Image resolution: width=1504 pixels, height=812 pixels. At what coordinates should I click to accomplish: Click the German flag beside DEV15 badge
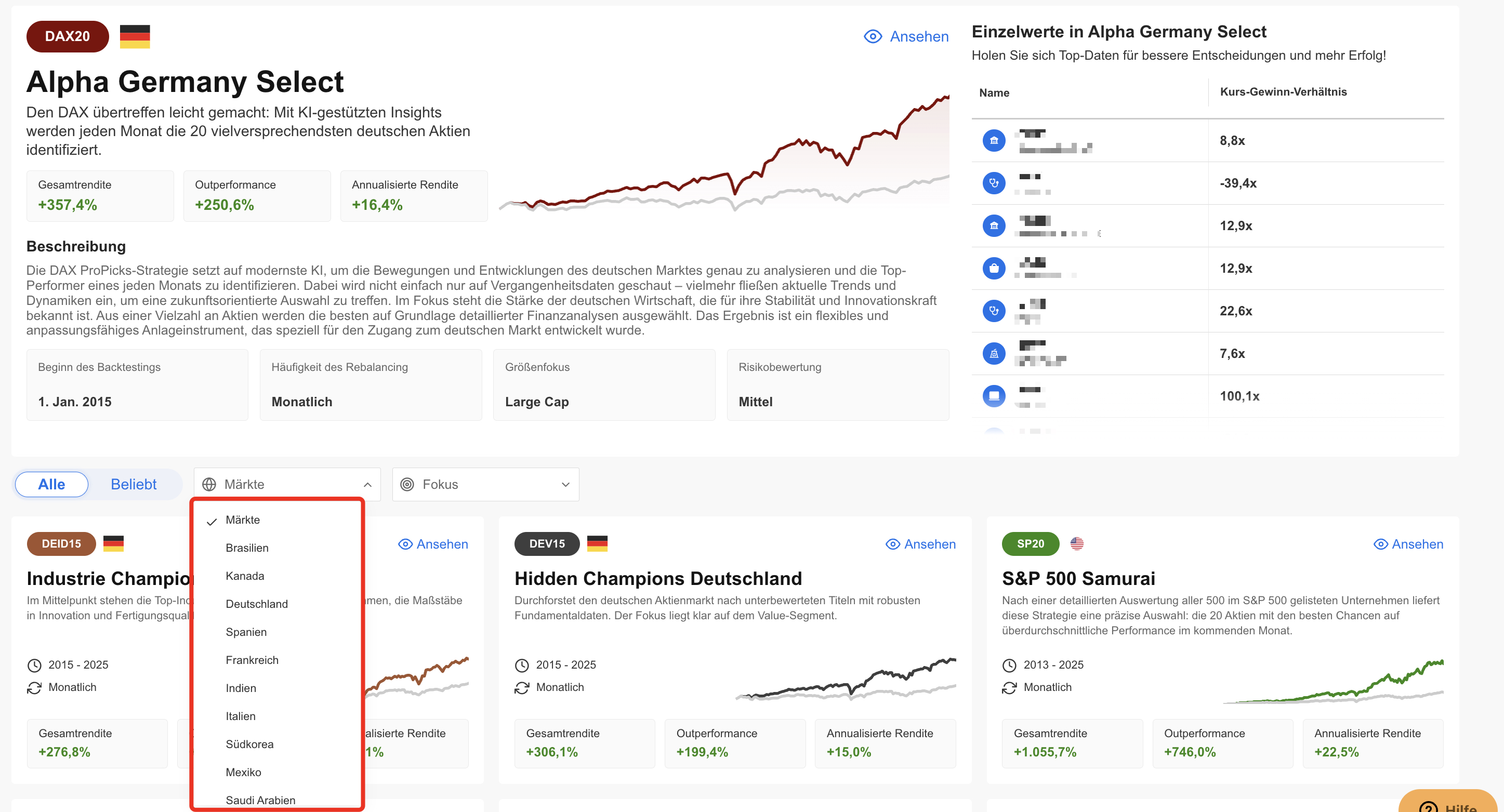[597, 543]
